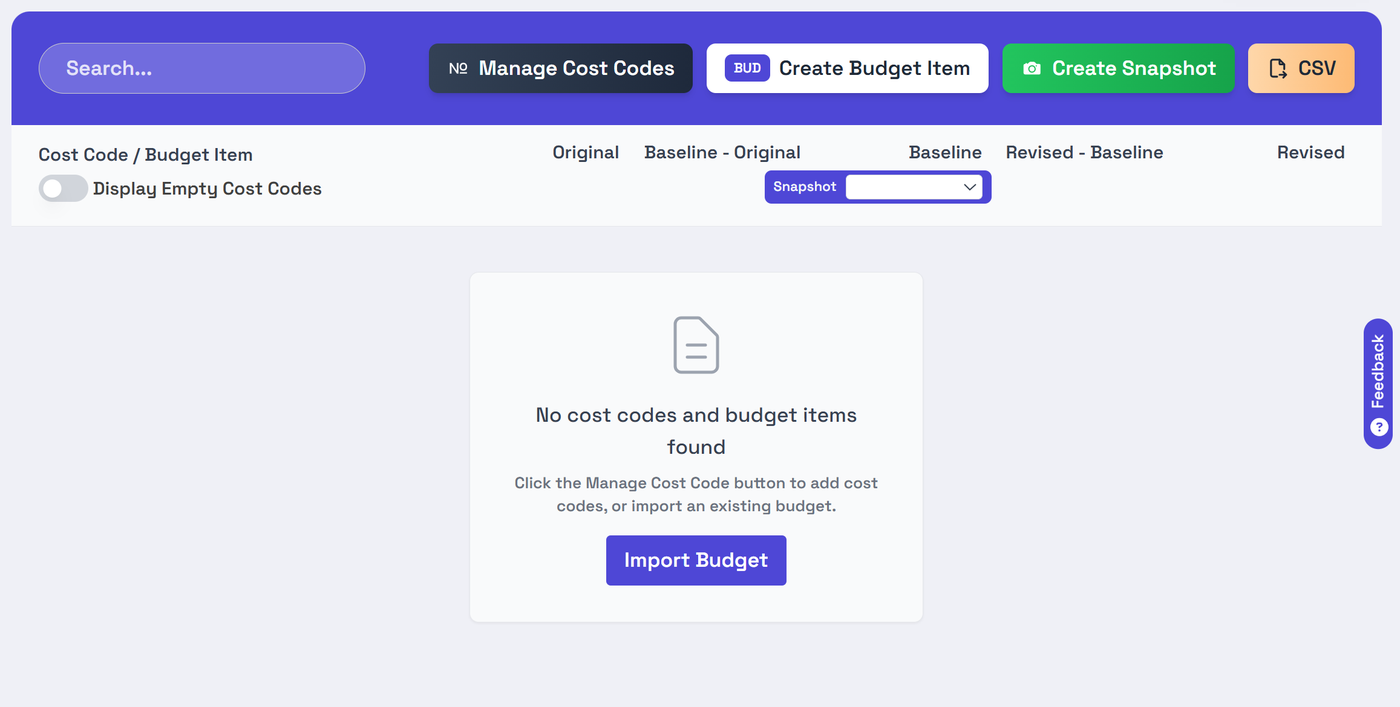Click the Import Budget button
1400x707 pixels.
(x=696, y=560)
